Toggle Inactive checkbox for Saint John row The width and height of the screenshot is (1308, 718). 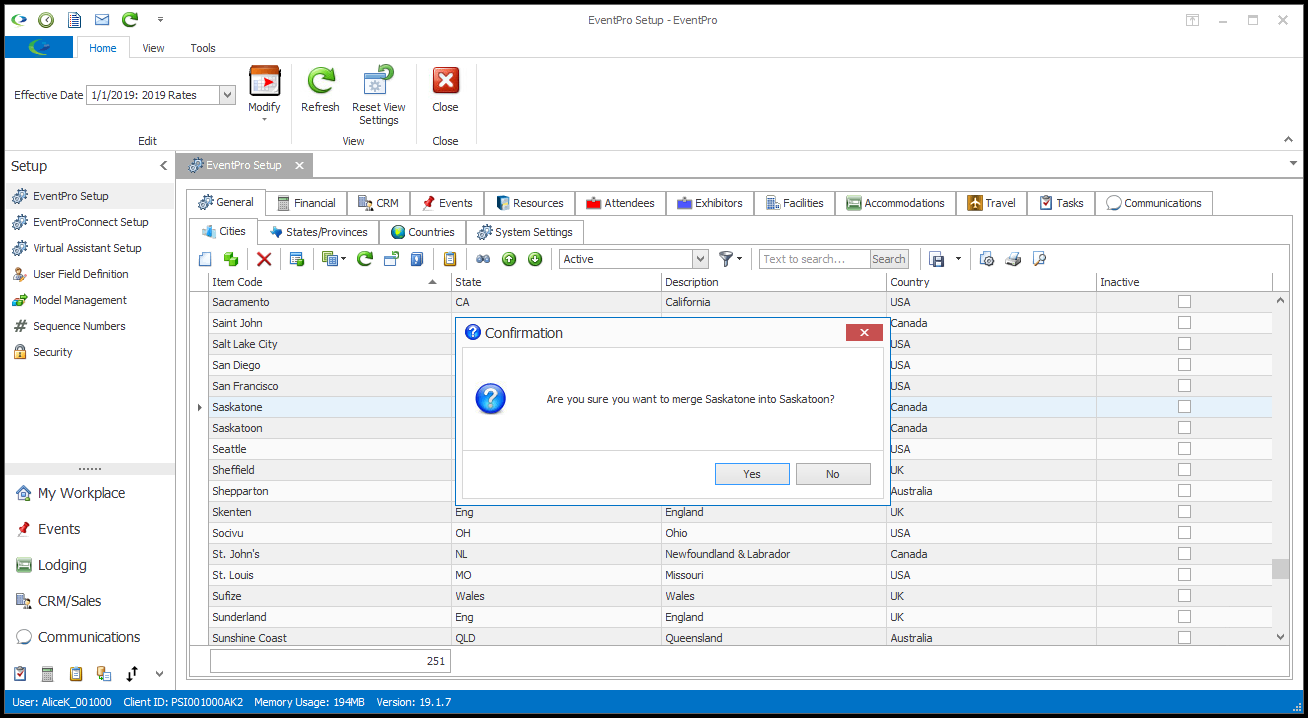(1184, 323)
